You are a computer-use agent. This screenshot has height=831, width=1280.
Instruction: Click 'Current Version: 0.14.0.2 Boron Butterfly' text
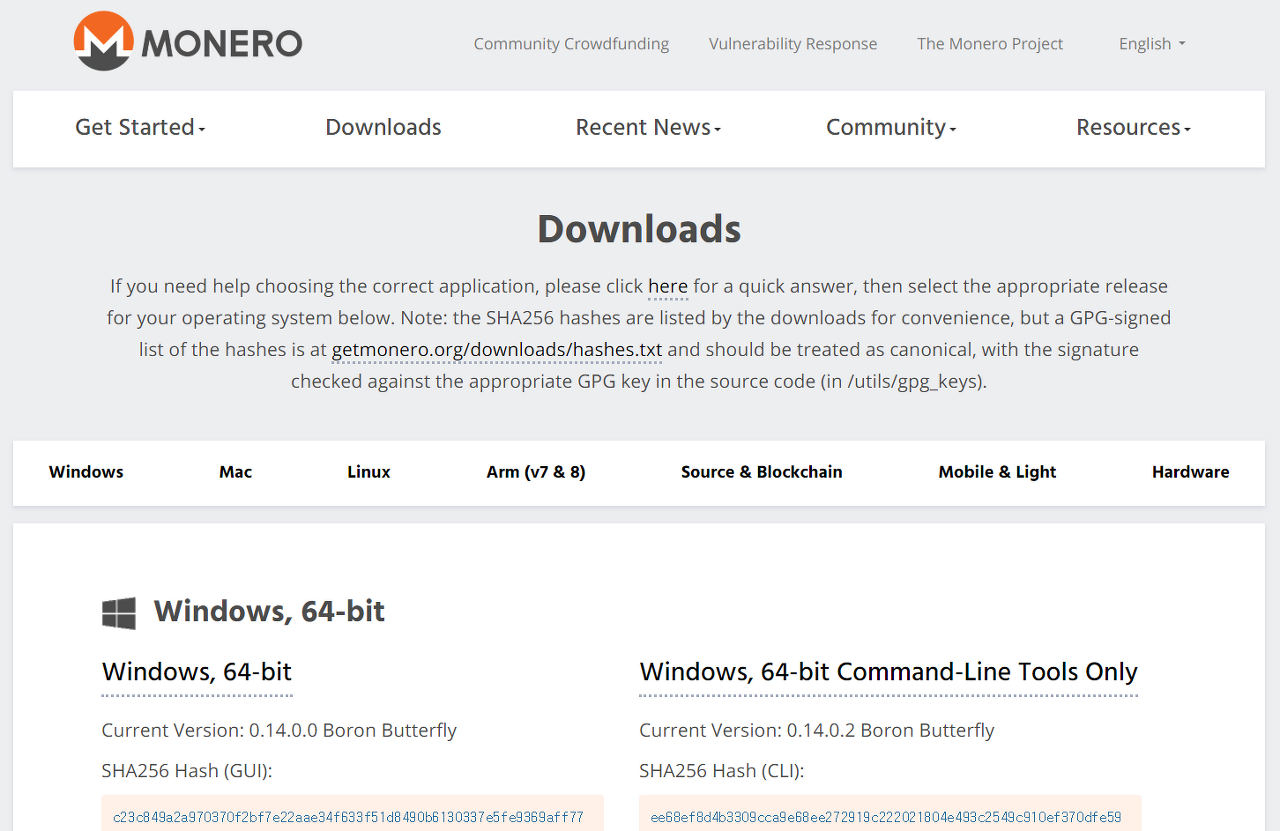pos(817,730)
